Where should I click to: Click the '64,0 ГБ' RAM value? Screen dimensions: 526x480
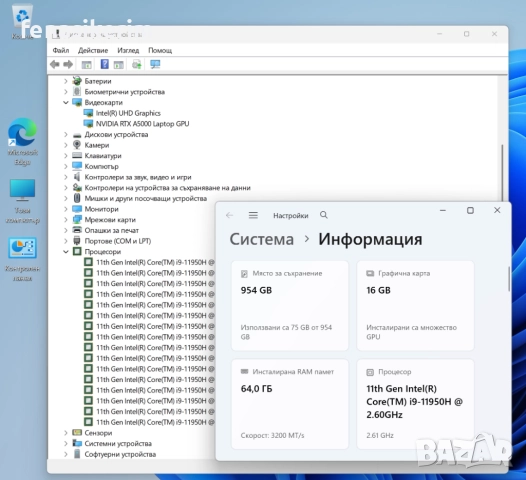tap(257, 389)
